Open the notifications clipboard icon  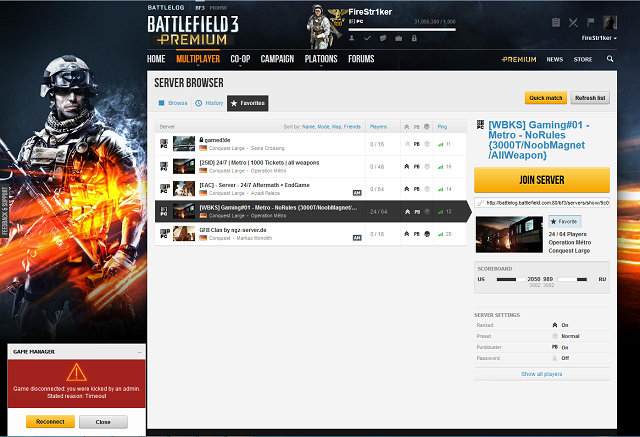pyautogui.click(x=556, y=22)
